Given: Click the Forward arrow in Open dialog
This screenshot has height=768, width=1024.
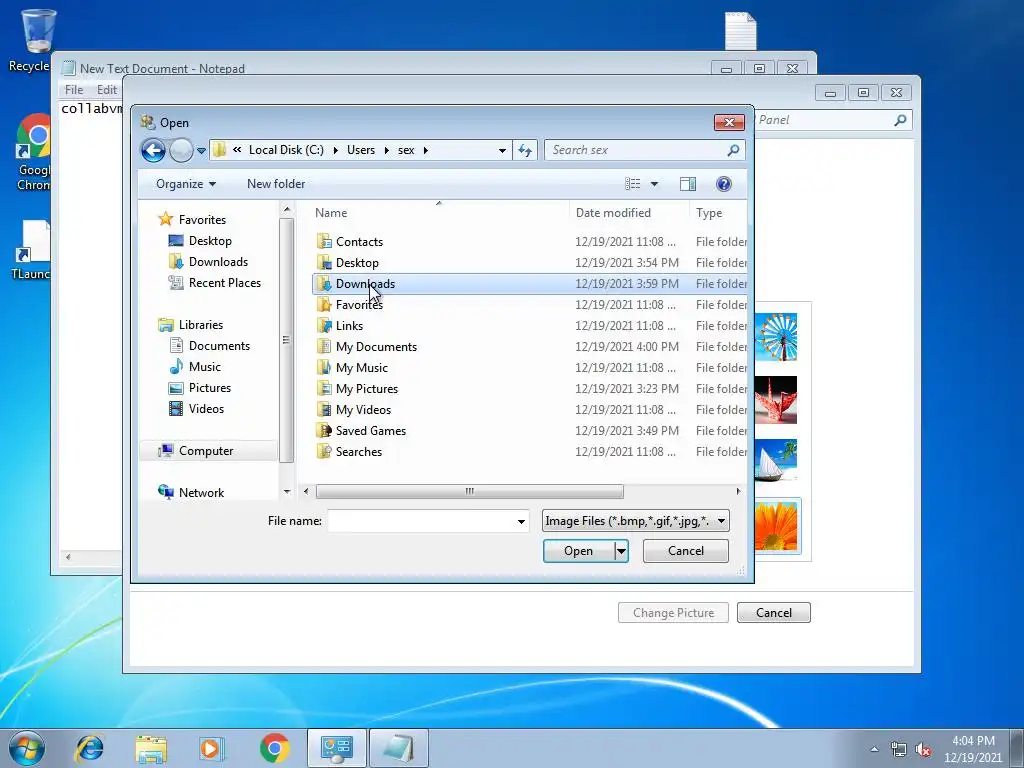Looking at the screenshot, I should pyautogui.click(x=182, y=150).
